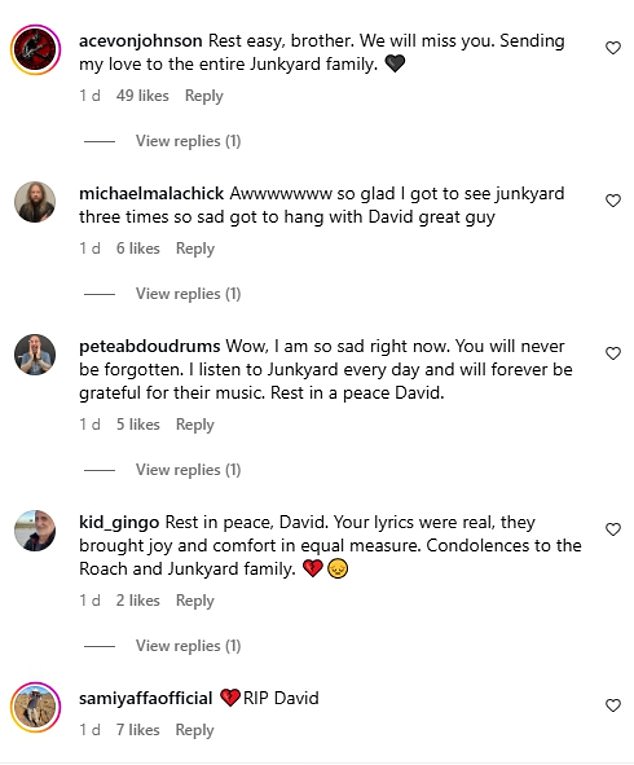This screenshot has height=765, width=634.
Task: View samiyaffaofficial's story avatar
Action: point(34,706)
